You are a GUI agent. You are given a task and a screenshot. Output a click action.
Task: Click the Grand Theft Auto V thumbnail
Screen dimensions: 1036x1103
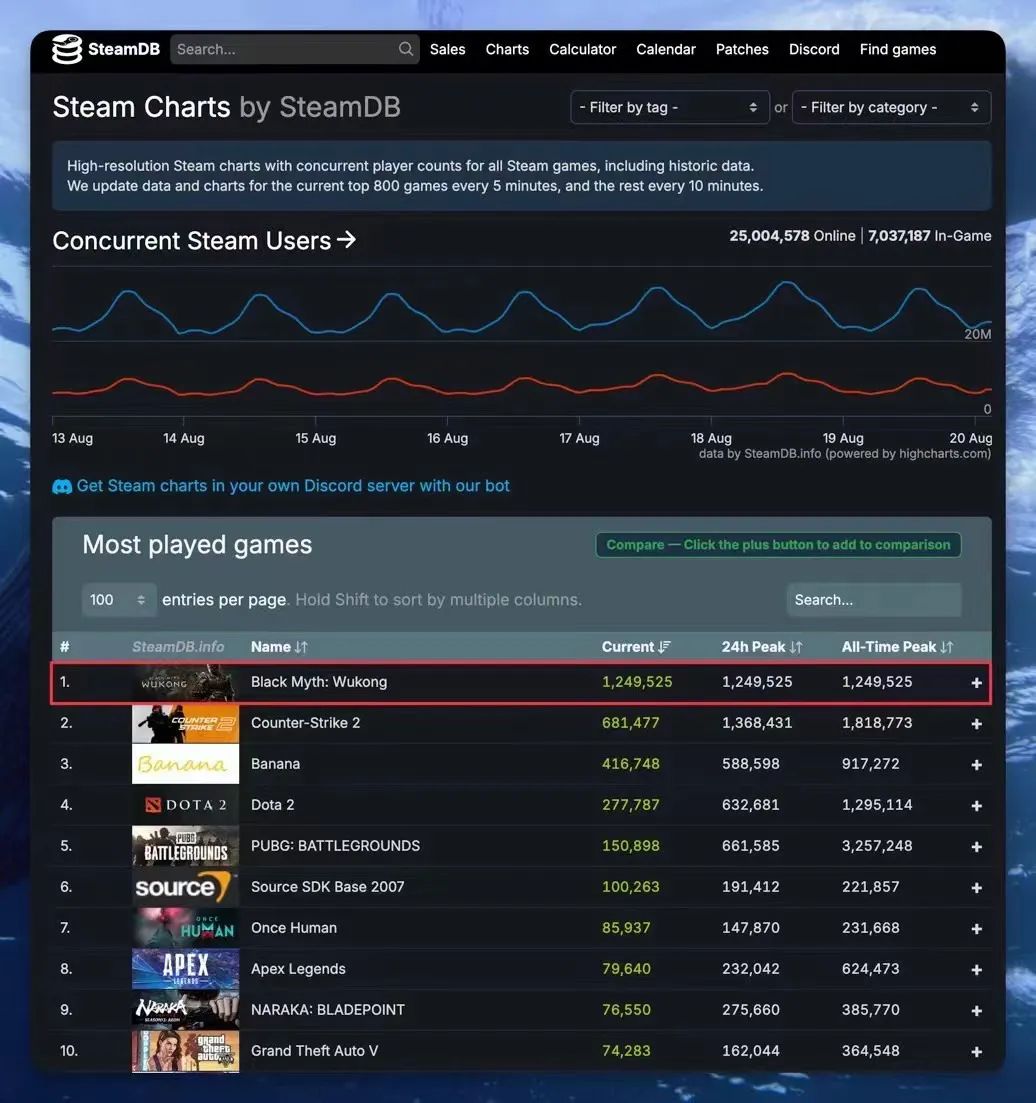185,1051
